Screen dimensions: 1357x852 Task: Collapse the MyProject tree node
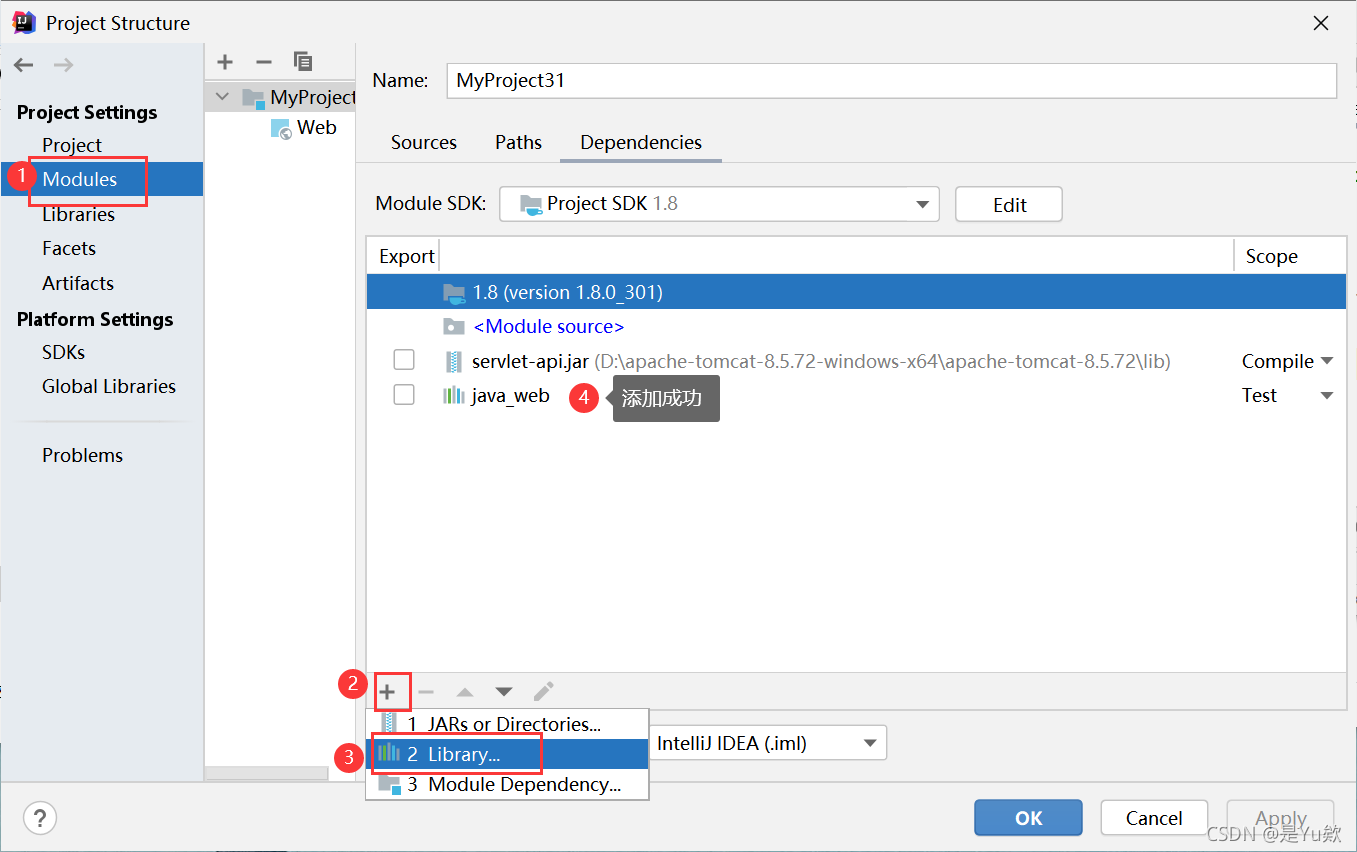coord(224,97)
